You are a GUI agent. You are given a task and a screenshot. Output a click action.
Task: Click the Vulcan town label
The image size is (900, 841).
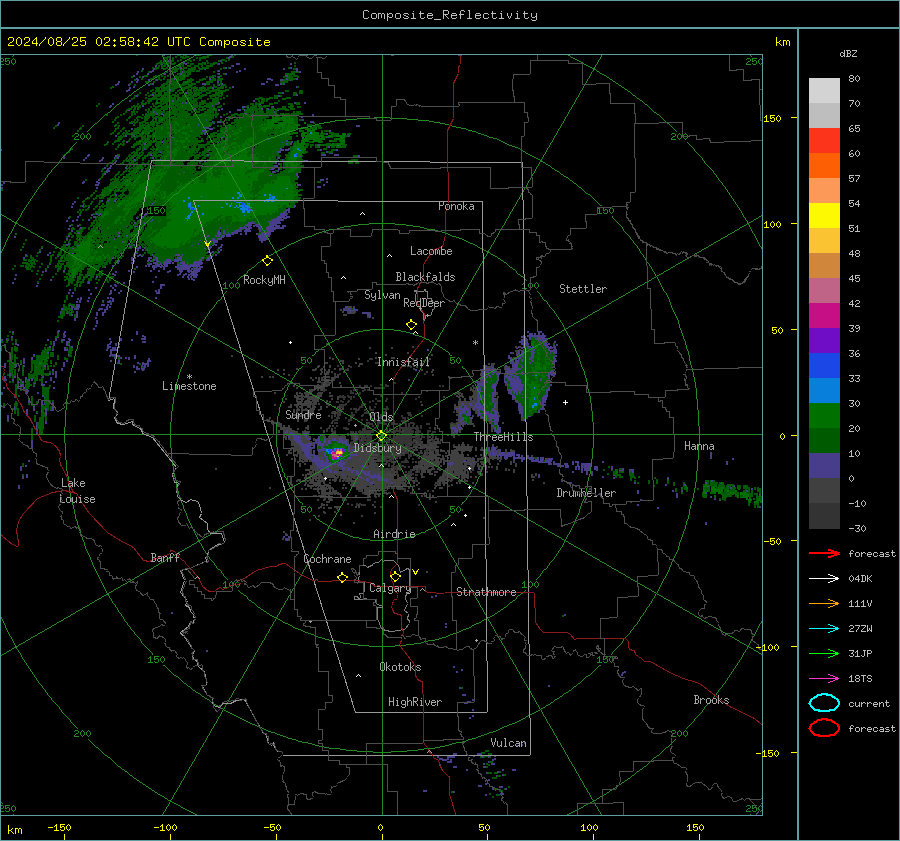coord(508,743)
